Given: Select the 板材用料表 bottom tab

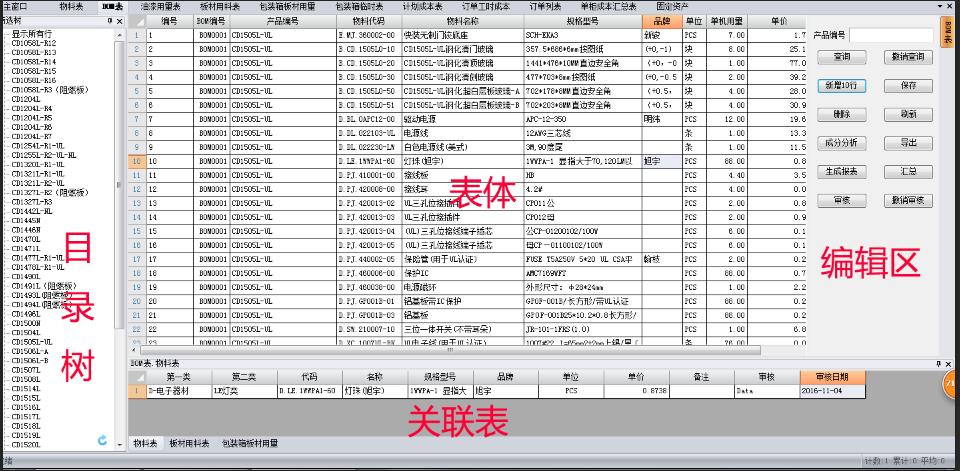Looking at the screenshot, I should point(190,442).
